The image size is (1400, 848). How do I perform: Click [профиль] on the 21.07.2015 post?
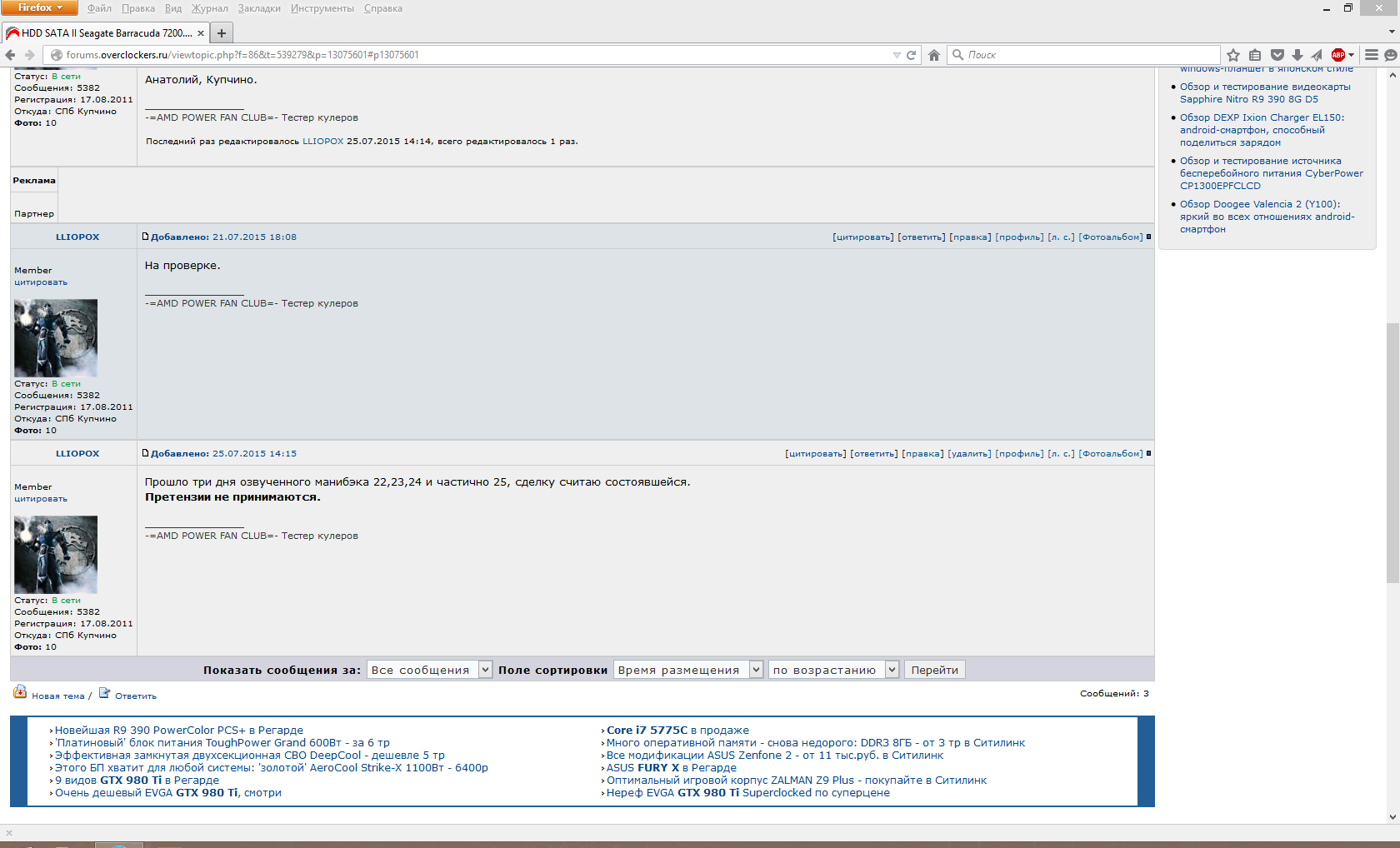(x=1019, y=237)
